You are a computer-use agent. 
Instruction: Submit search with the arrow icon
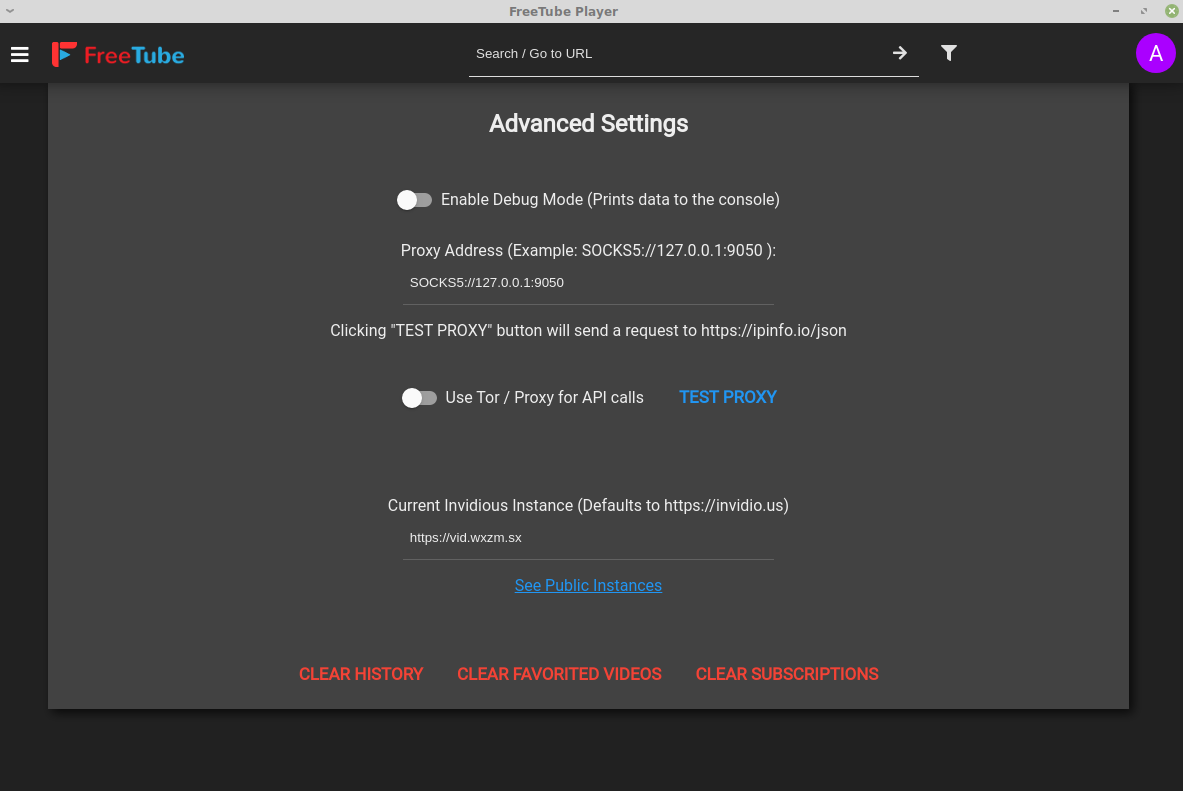click(899, 53)
